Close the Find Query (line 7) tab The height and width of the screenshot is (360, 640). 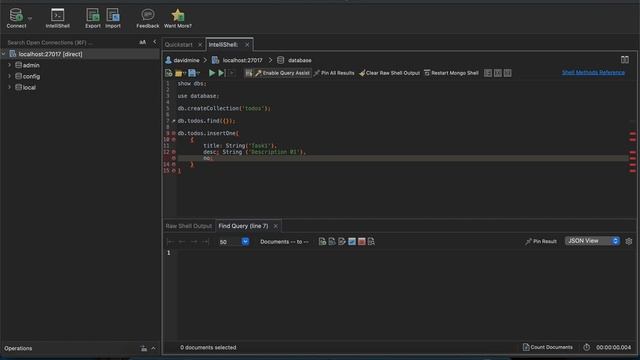pos(276,226)
